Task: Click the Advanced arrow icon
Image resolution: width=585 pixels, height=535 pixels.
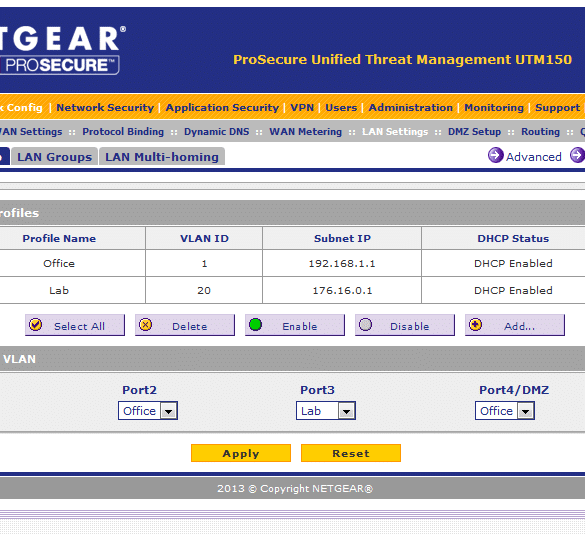Action: (x=495, y=155)
